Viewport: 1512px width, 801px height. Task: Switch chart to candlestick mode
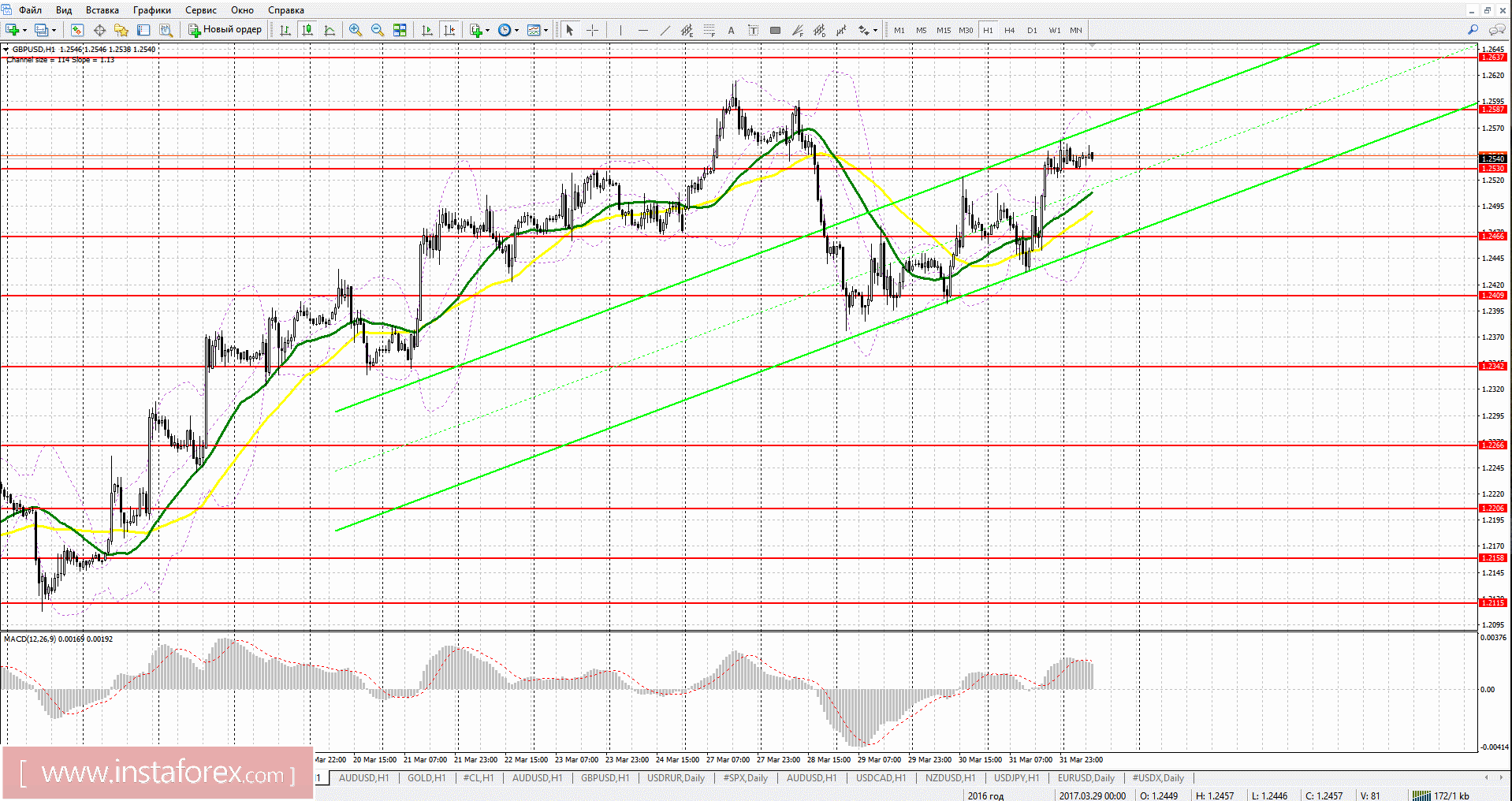pyautogui.click(x=307, y=30)
